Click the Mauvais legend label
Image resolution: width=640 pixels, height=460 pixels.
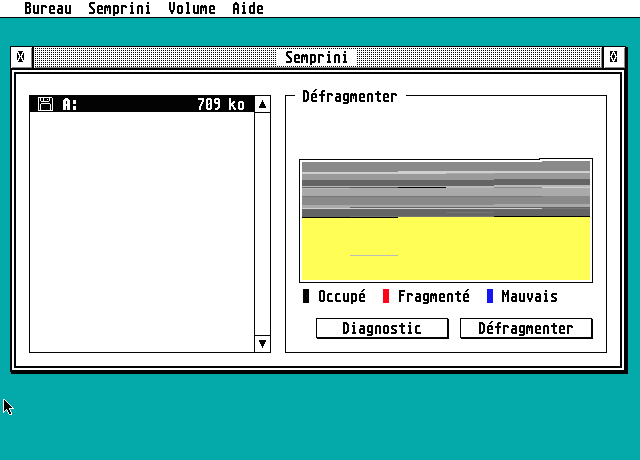coord(529,296)
